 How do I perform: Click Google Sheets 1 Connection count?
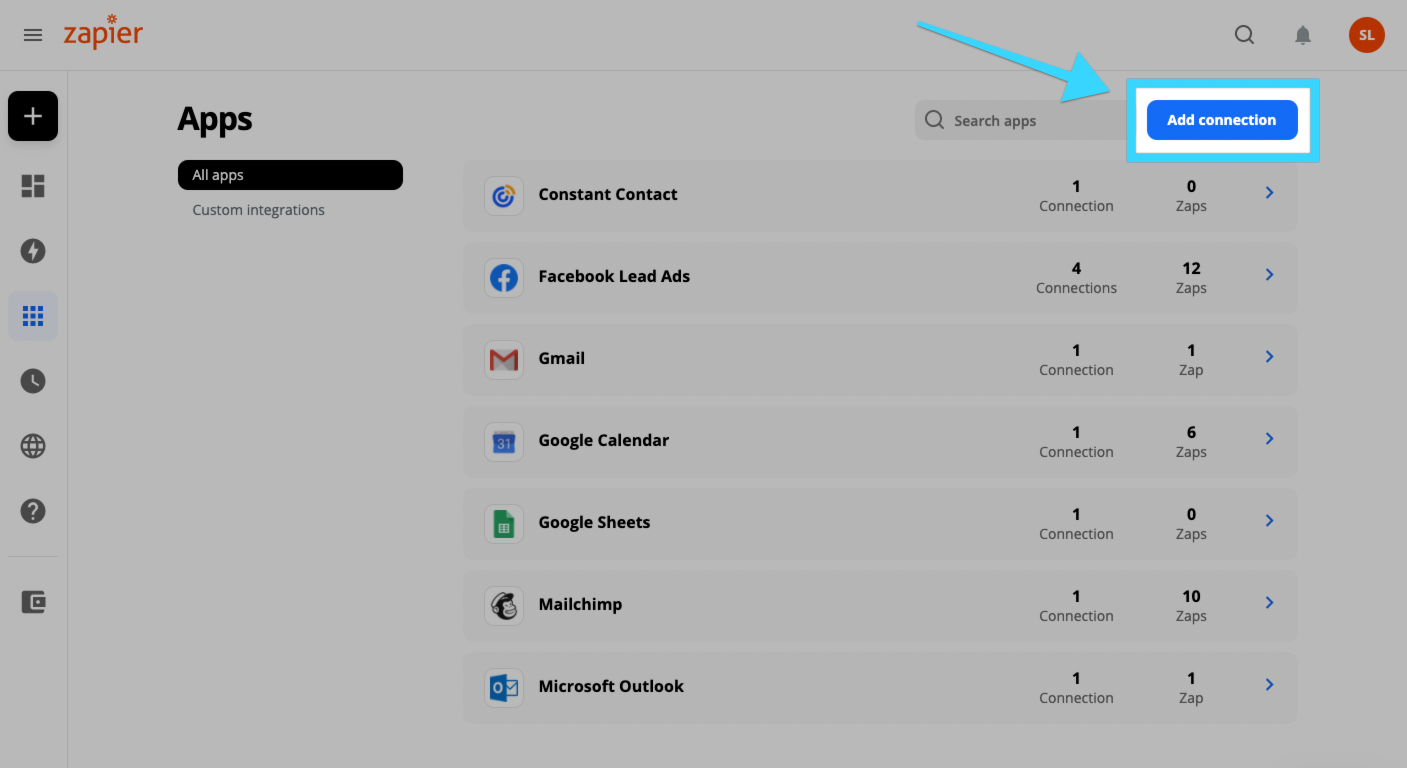pos(1076,523)
